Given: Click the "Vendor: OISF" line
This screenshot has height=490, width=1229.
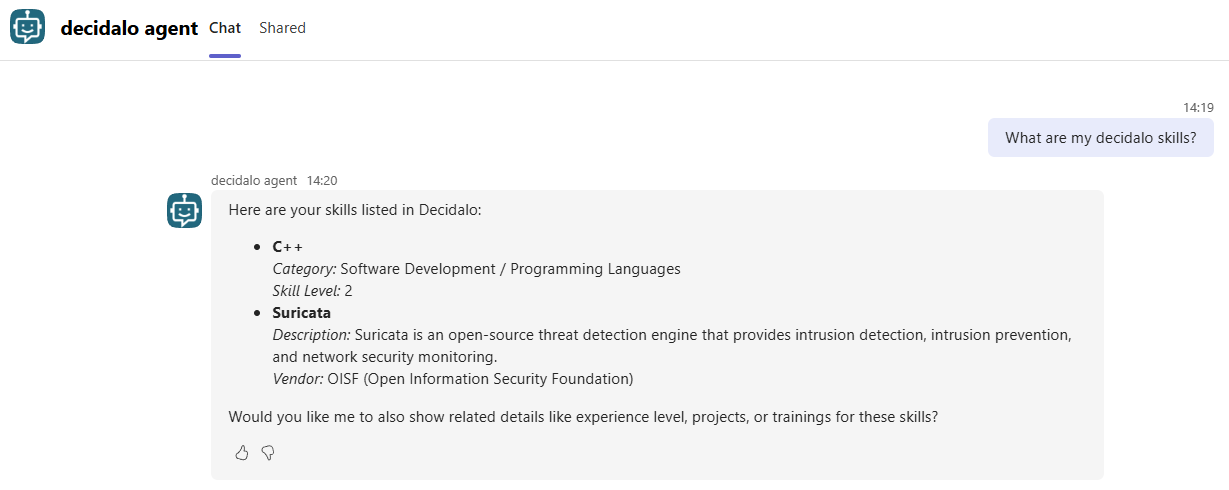Looking at the screenshot, I should (x=453, y=379).
